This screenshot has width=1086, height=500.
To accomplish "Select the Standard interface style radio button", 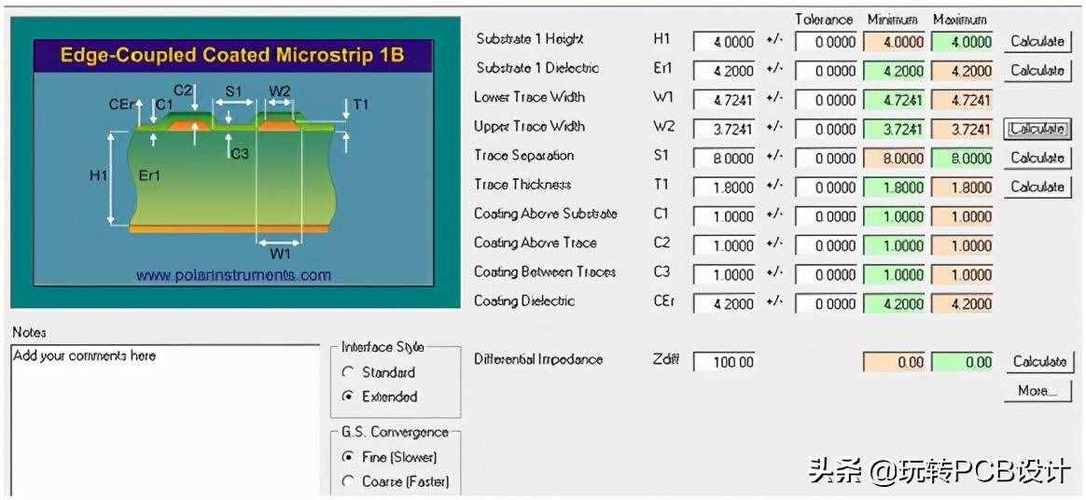I will pos(348,373).
